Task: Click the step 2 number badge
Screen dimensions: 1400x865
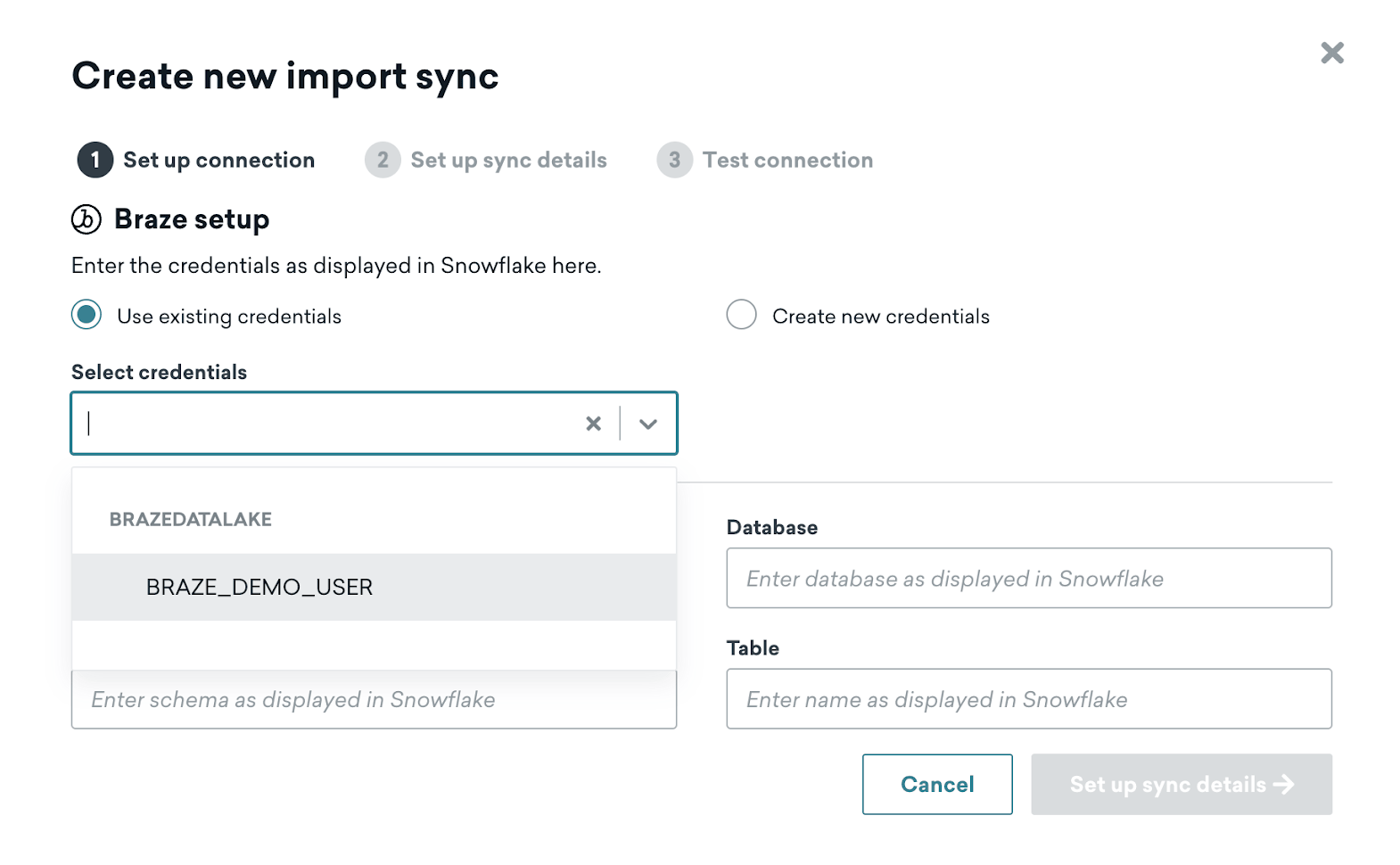Action: (383, 161)
